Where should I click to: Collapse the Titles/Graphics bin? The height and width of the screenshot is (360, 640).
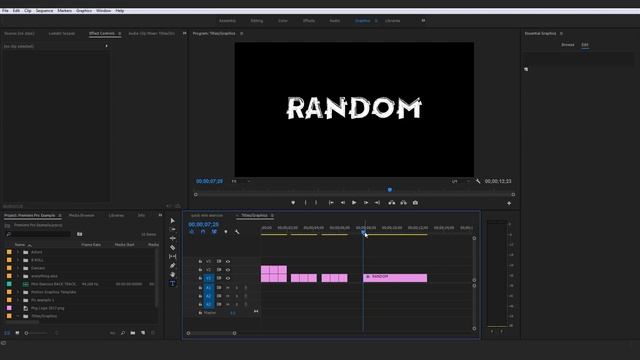[18, 316]
